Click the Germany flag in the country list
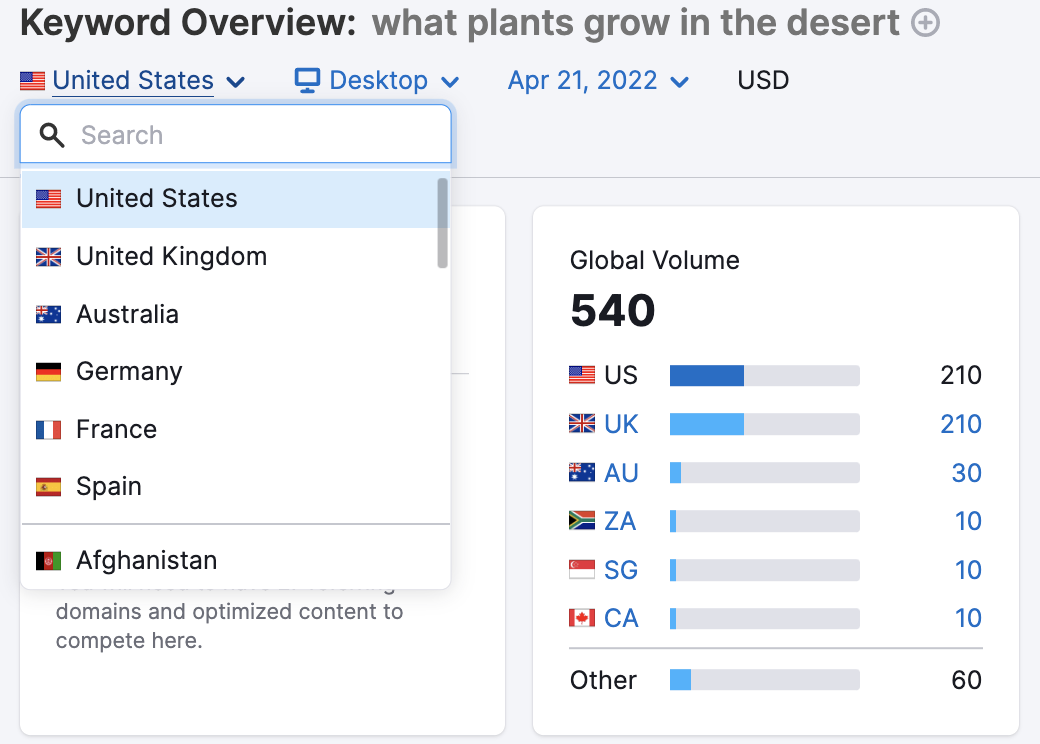The height and width of the screenshot is (744, 1040). (x=48, y=371)
